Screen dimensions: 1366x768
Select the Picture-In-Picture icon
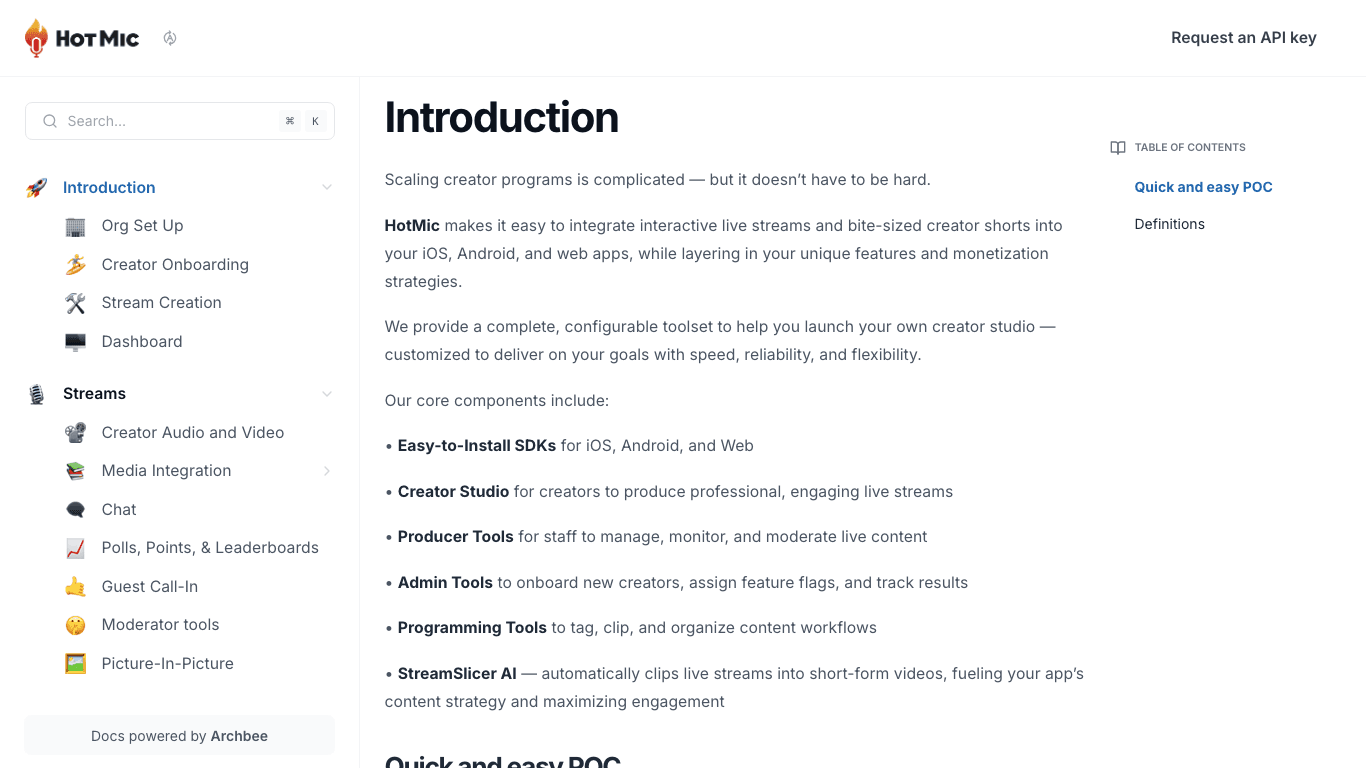75,663
